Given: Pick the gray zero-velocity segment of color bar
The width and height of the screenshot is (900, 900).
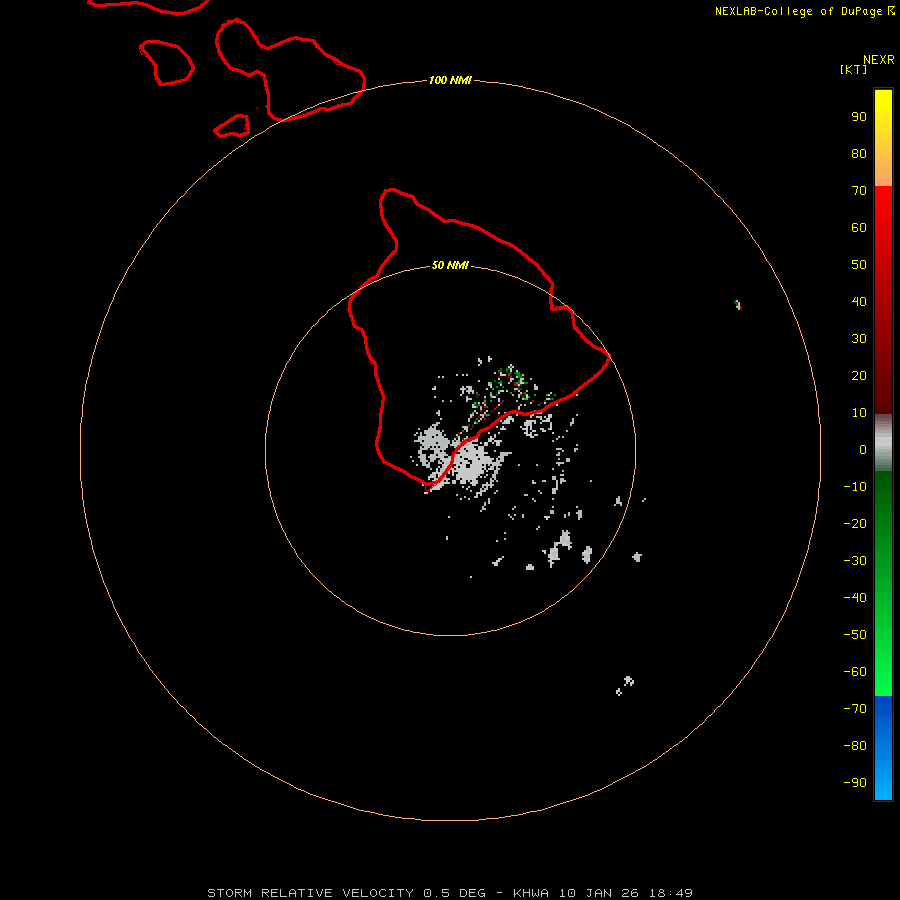Looking at the screenshot, I should coord(883,443).
